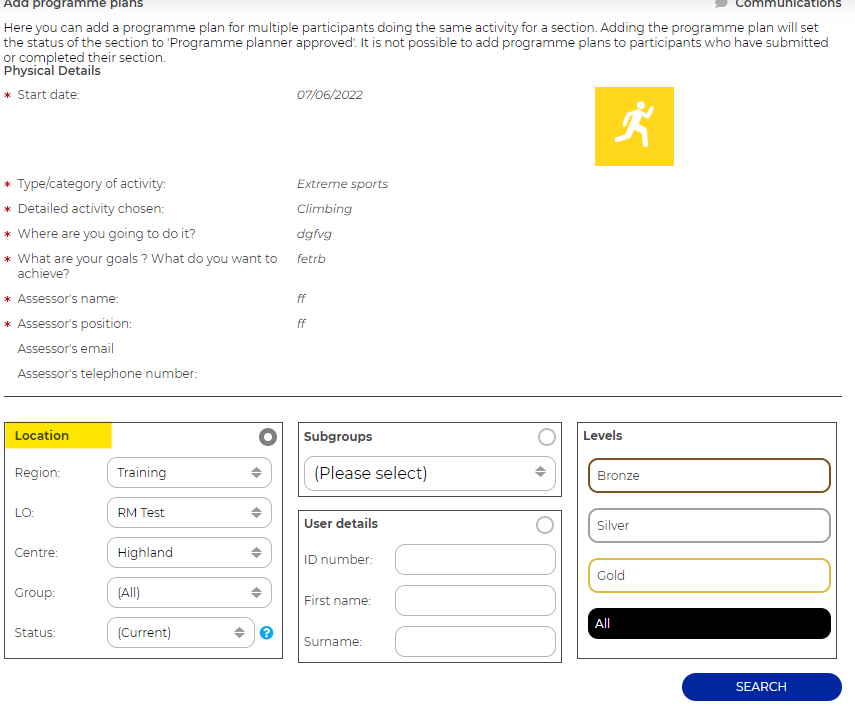Select the Subgroups radio button
Screen dimensions: 855x711
click(x=547, y=437)
